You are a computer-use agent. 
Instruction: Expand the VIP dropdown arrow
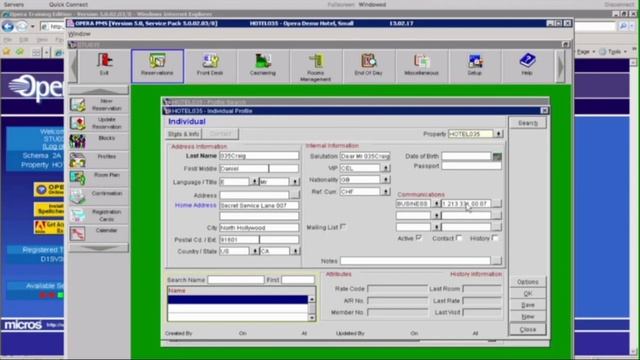click(386, 168)
